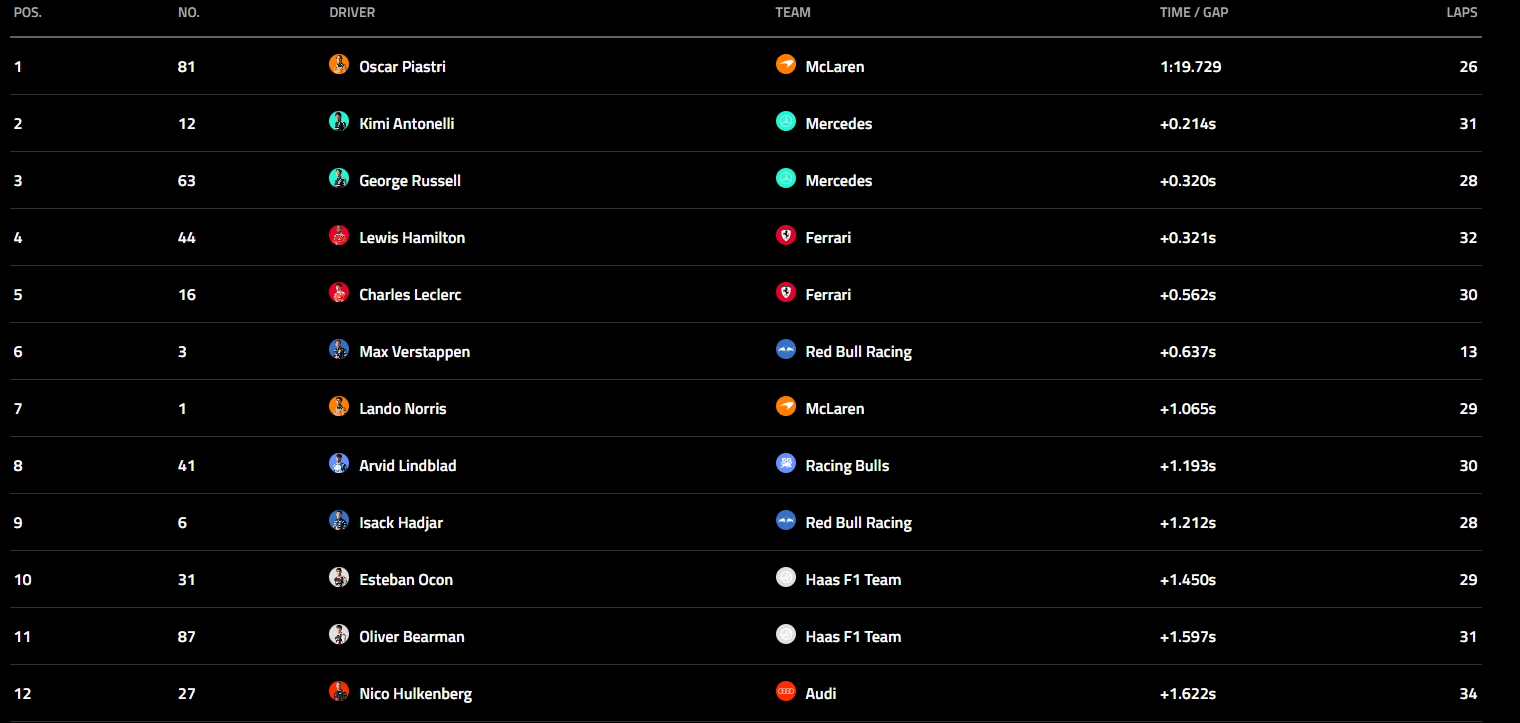Click the Racing Bulls team logo icon
Image resolution: width=1520 pixels, height=723 pixels.
786,464
